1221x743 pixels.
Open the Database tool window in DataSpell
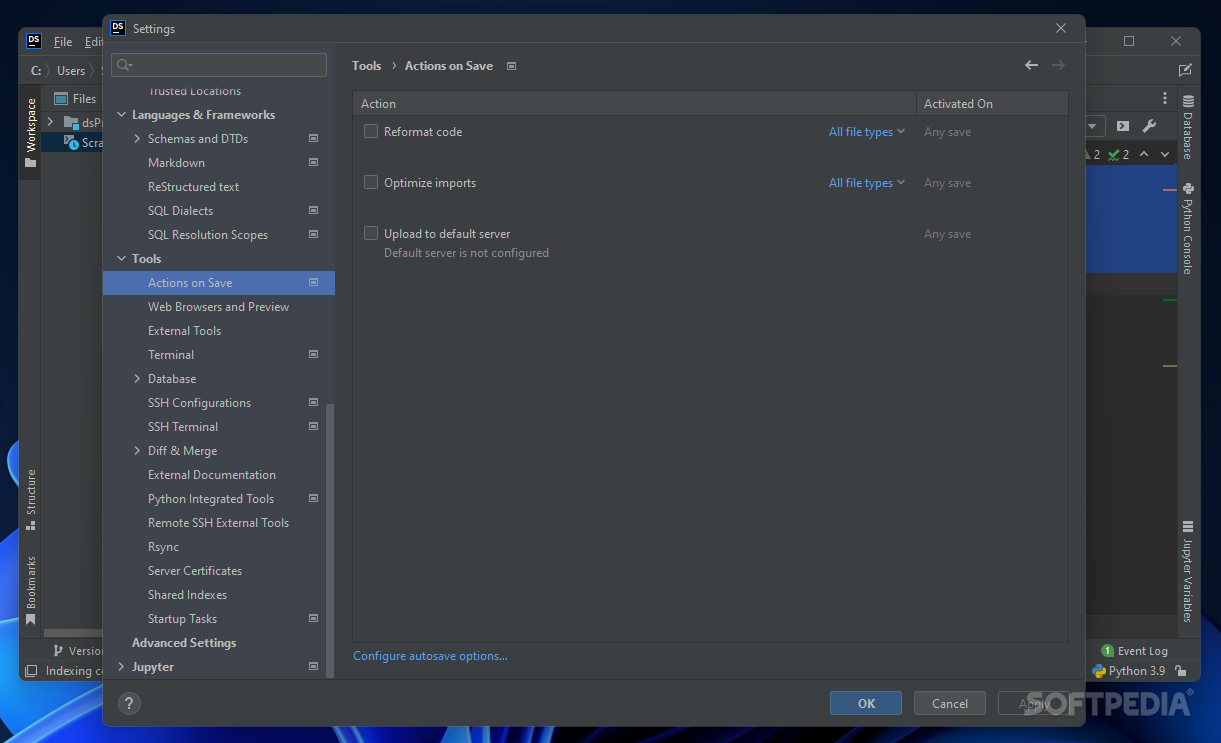[1188, 128]
